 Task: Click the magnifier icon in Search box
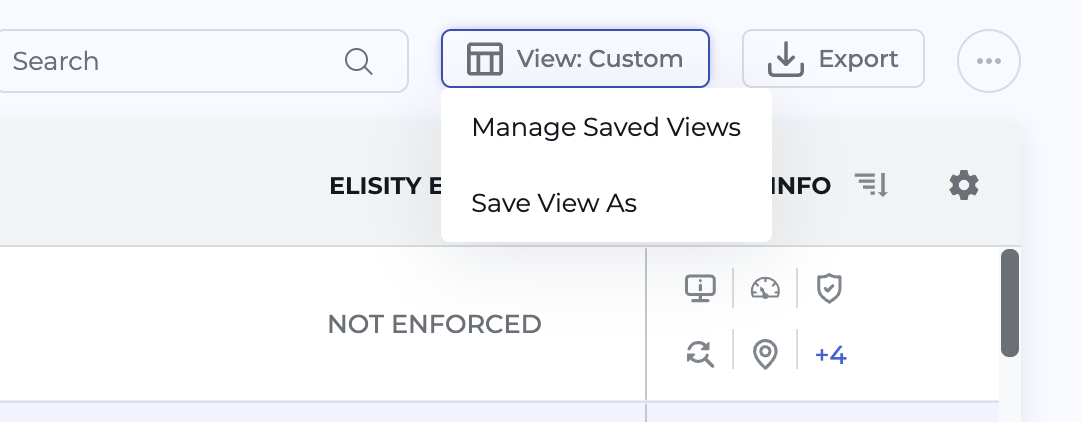pyautogui.click(x=358, y=61)
